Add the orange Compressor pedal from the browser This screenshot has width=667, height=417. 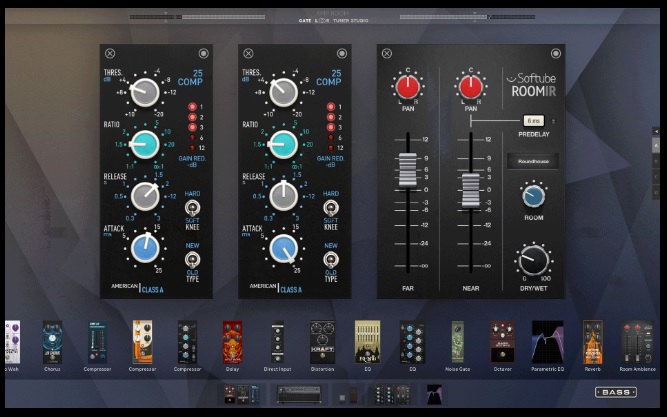click(x=142, y=343)
